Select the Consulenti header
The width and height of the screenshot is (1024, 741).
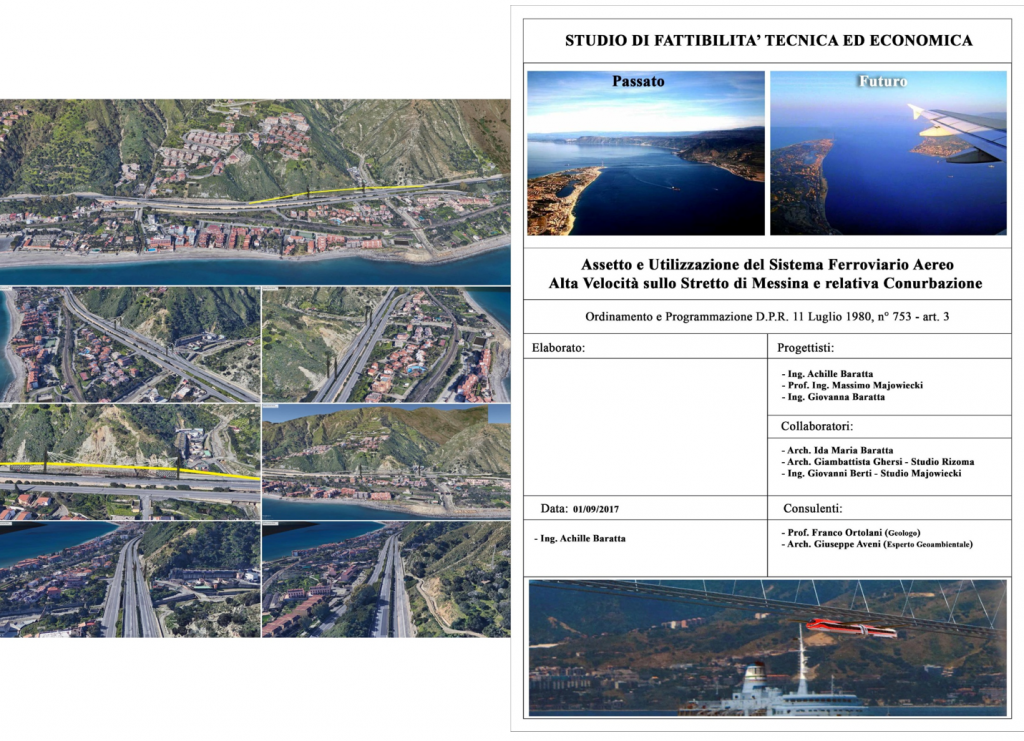pyautogui.click(x=815, y=508)
